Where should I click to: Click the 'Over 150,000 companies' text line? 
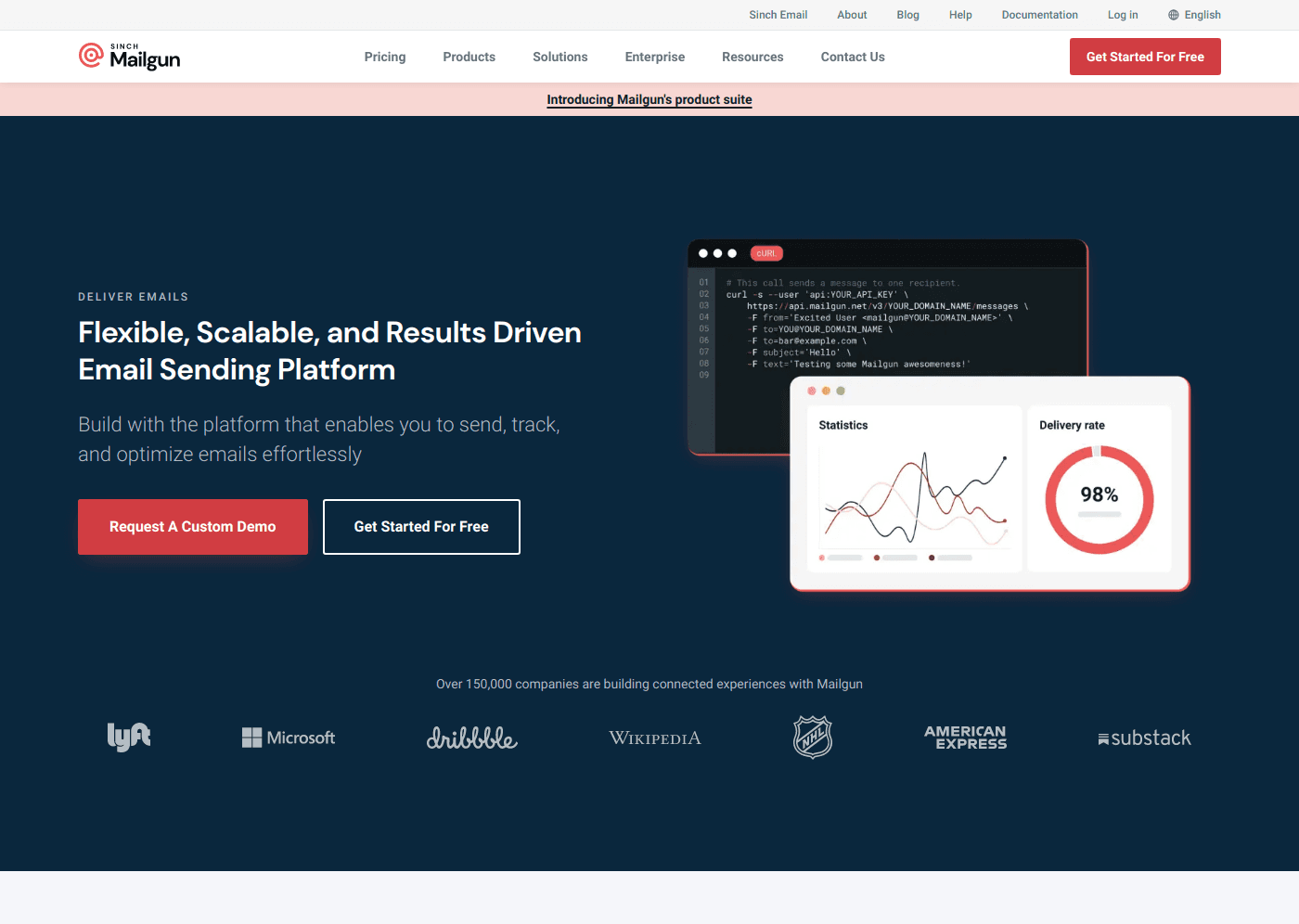(x=649, y=684)
